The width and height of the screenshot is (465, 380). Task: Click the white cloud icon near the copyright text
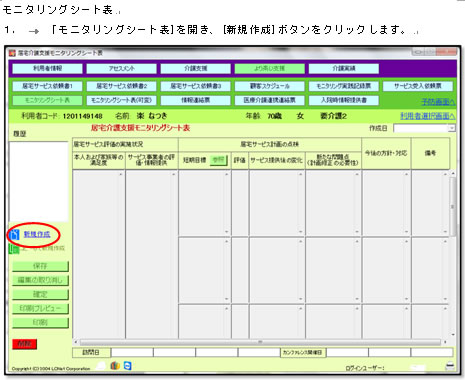[x=102, y=366]
